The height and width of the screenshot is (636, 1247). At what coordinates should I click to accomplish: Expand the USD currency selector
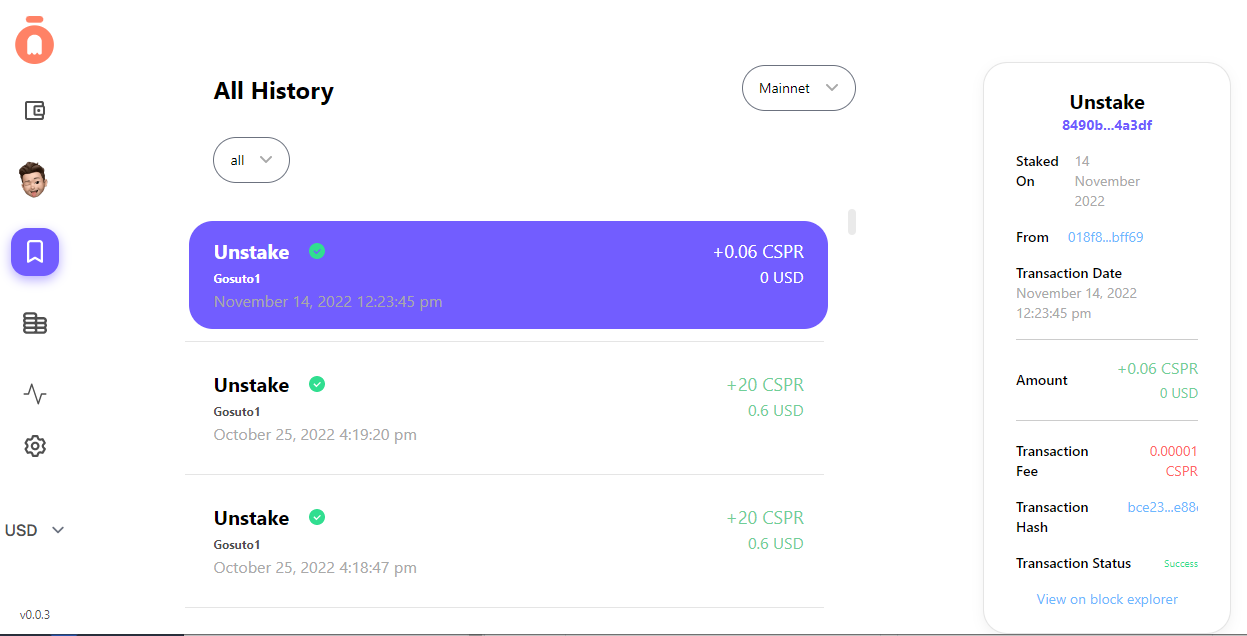(x=35, y=530)
